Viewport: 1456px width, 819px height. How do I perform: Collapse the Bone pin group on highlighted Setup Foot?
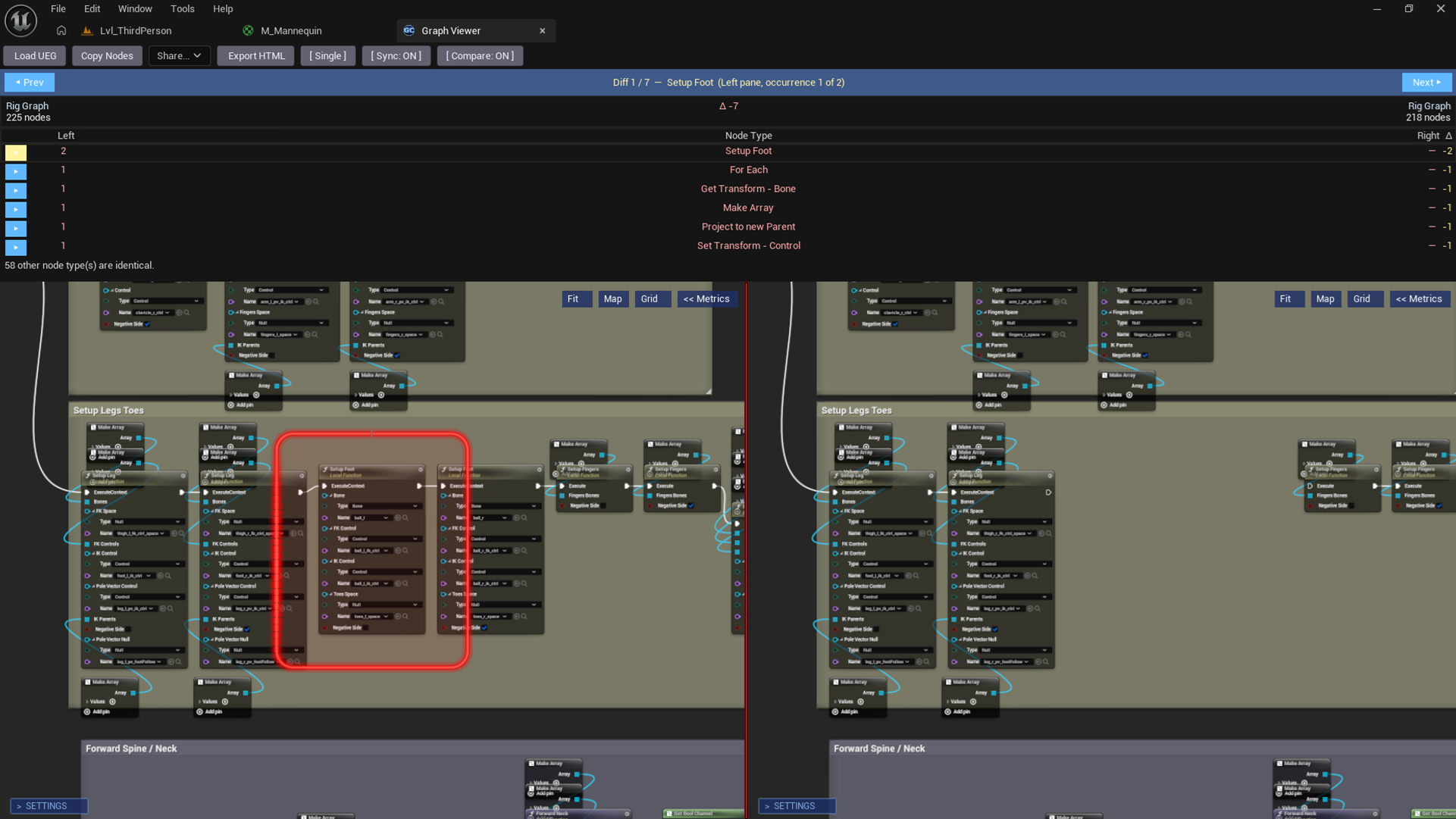click(330, 496)
